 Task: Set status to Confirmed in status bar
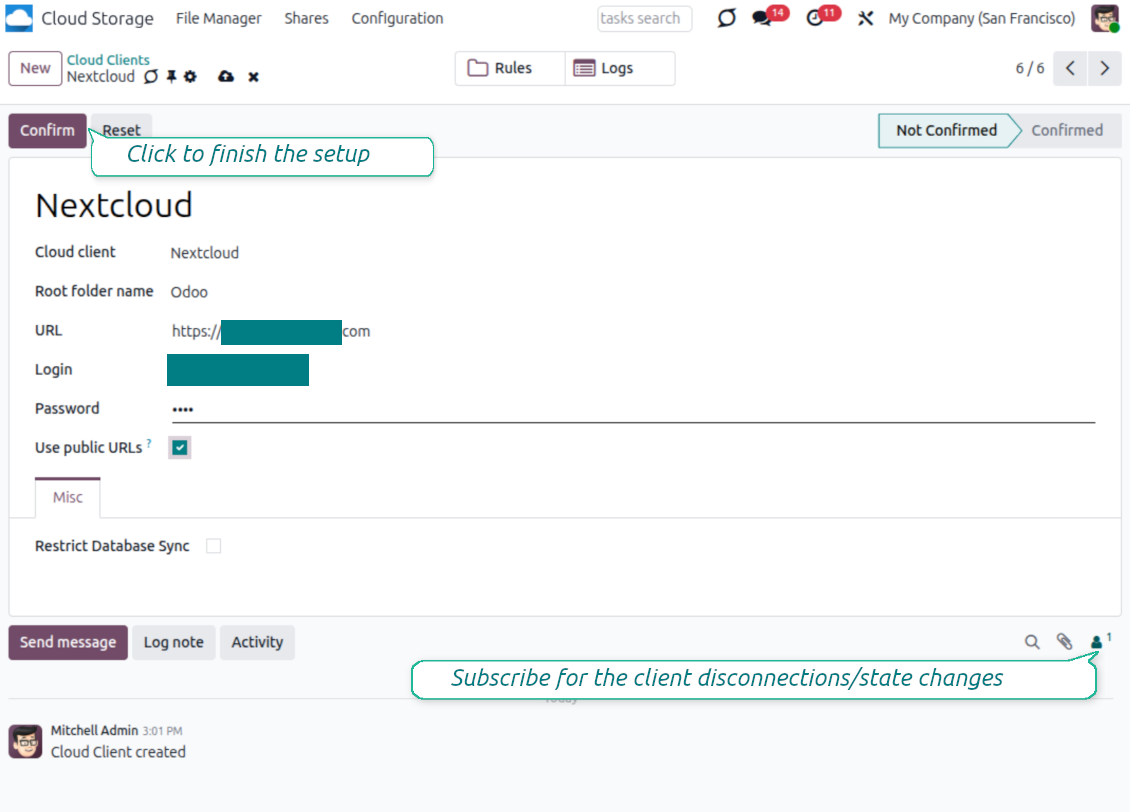click(1066, 130)
